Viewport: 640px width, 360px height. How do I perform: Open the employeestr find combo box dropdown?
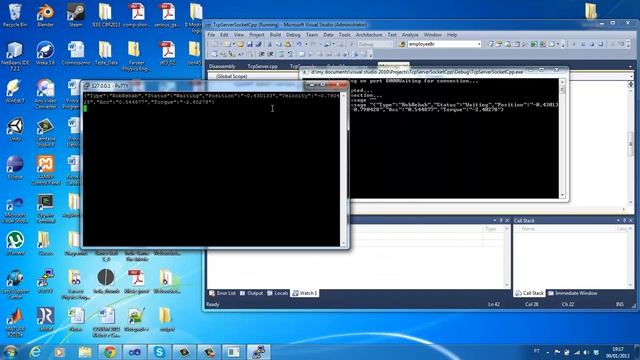479,44
